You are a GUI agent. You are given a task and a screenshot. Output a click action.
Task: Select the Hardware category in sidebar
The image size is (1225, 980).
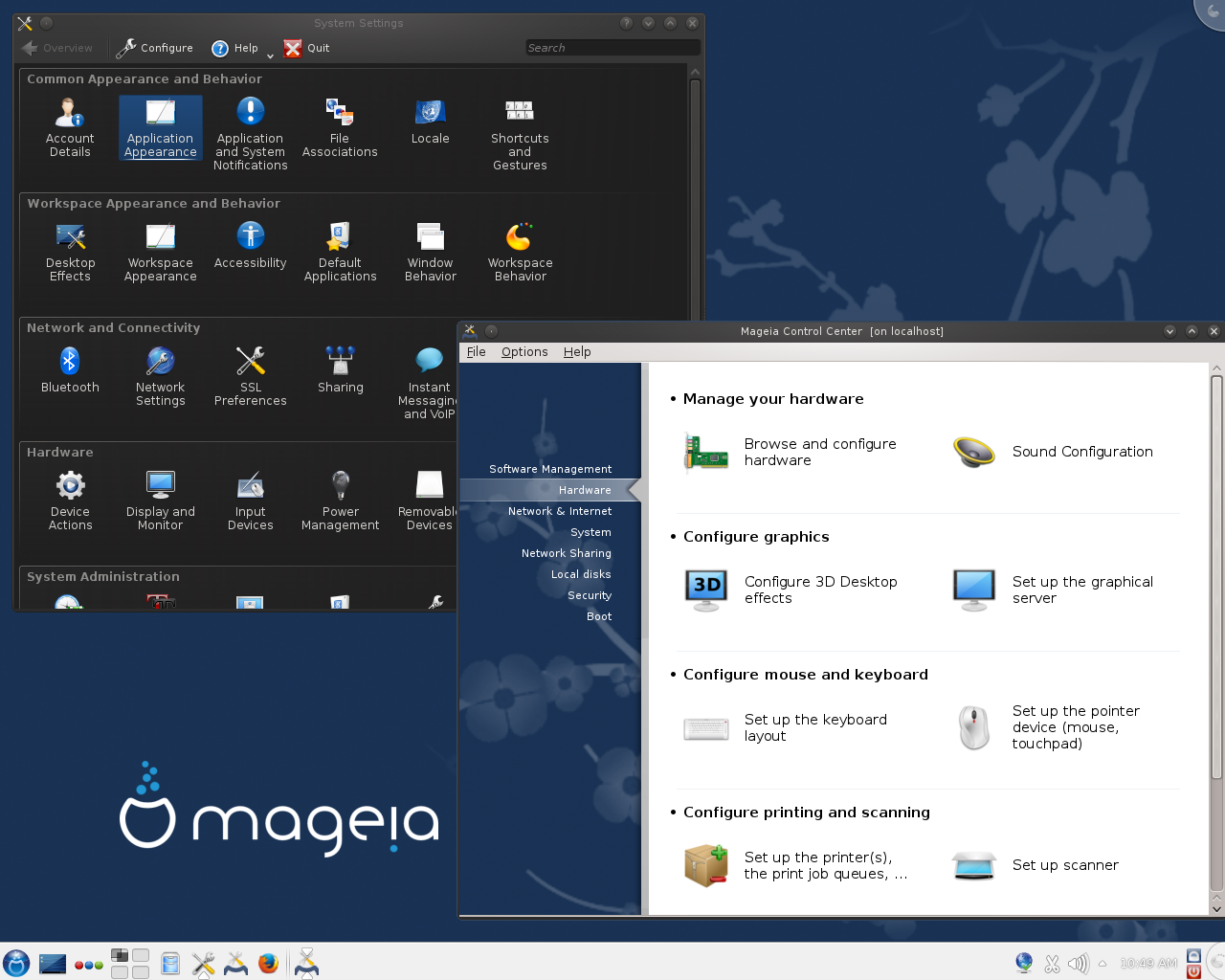(550, 490)
